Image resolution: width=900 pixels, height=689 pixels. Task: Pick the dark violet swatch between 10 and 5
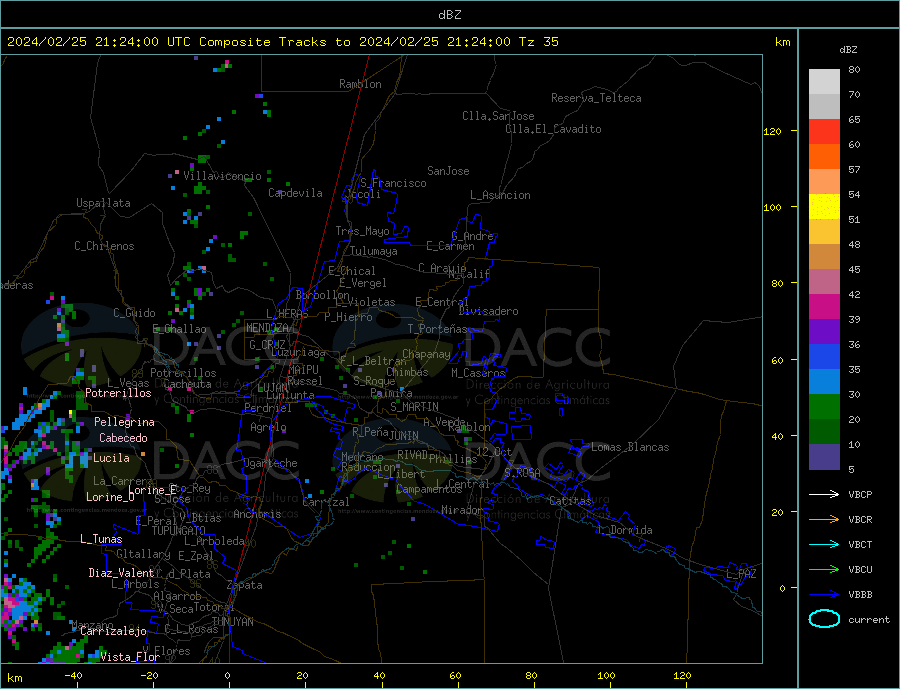pos(824,457)
